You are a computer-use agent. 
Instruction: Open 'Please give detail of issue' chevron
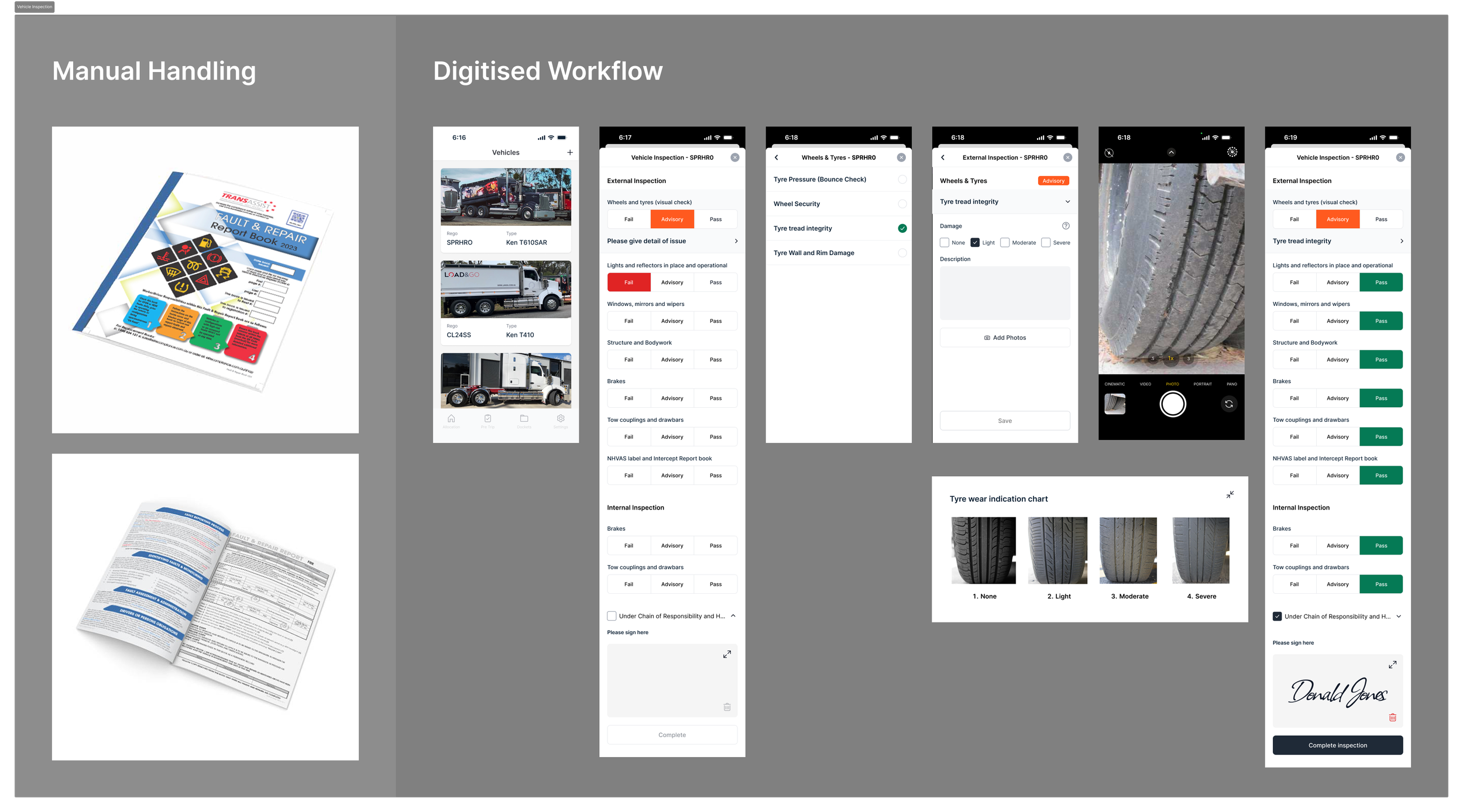click(736, 241)
